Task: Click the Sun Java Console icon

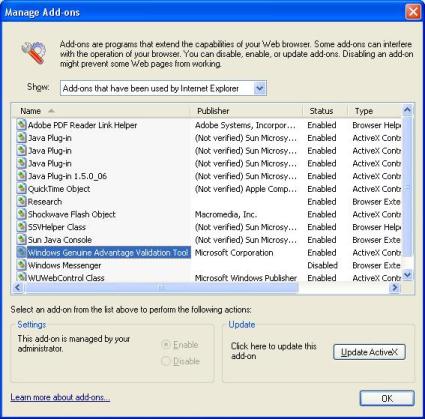Action: [21, 239]
